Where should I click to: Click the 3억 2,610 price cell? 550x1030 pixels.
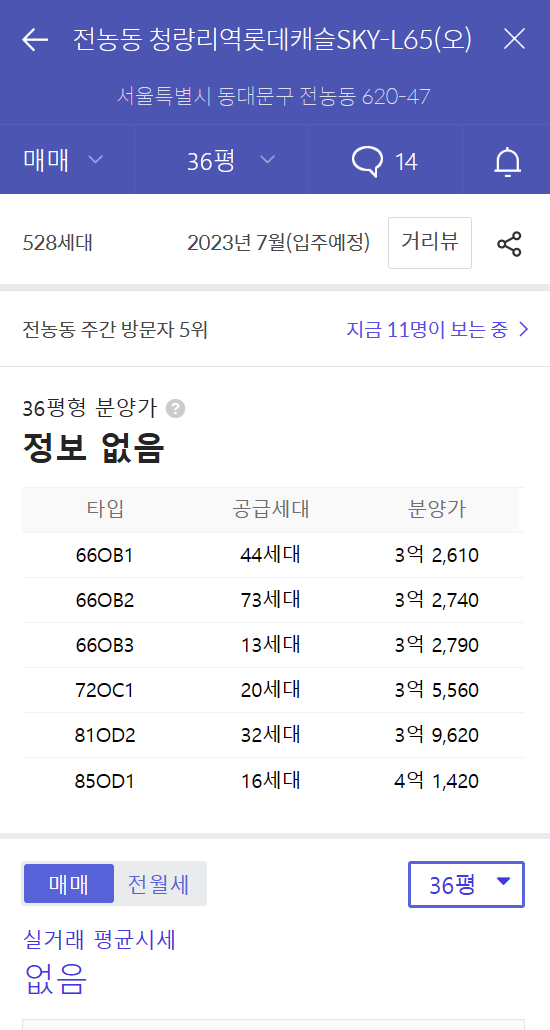(x=437, y=556)
